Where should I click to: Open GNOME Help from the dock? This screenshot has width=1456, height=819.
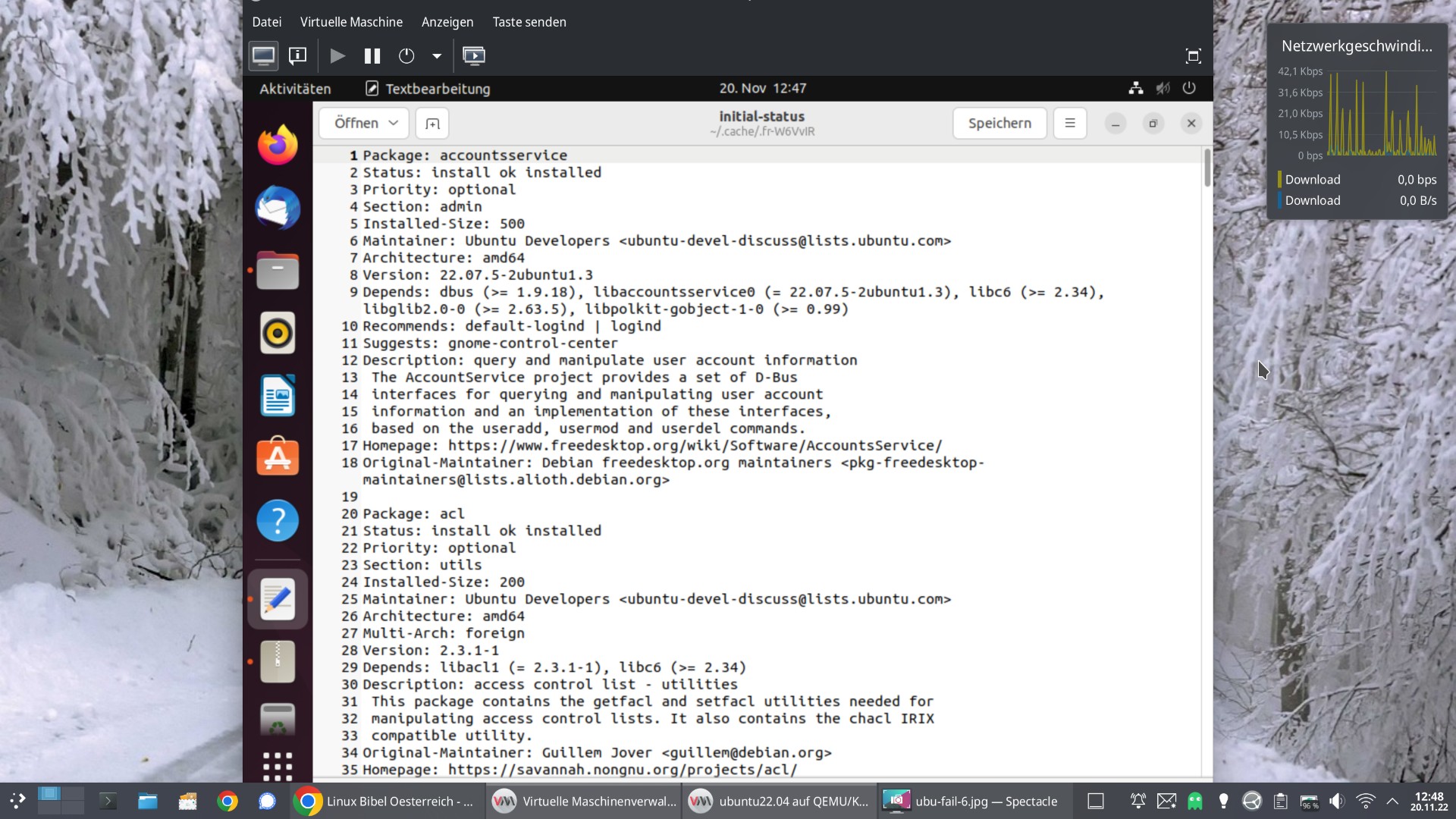point(278,520)
